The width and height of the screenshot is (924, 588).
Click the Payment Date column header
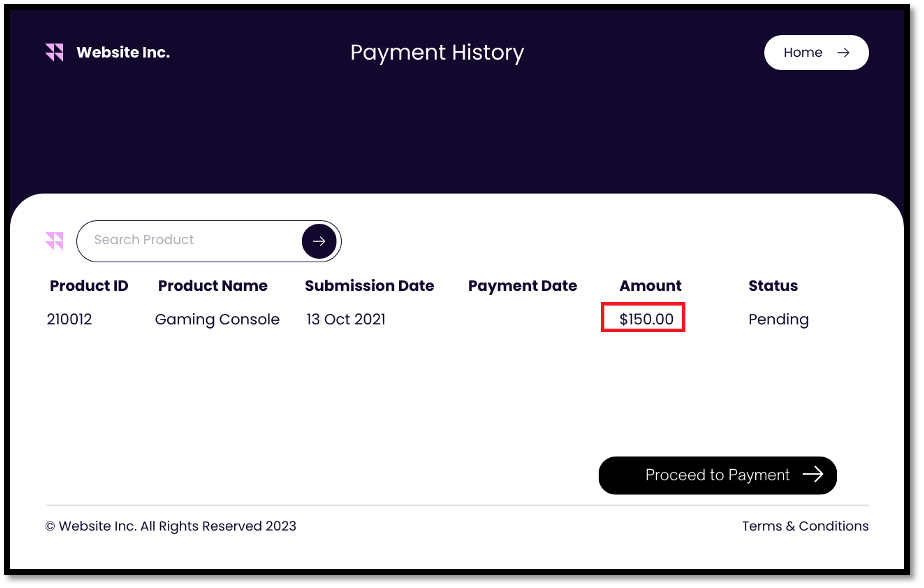[x=522, y=286]
